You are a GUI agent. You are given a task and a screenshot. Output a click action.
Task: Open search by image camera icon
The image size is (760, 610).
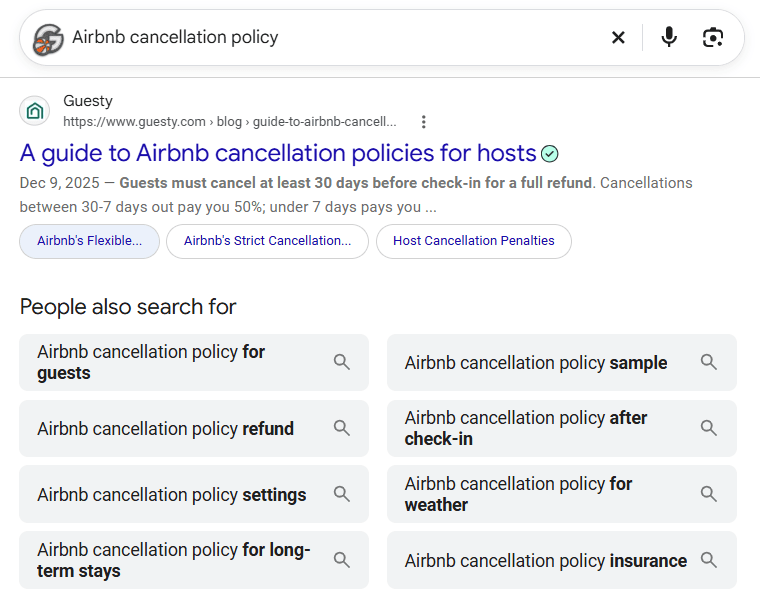coord(712,37)
